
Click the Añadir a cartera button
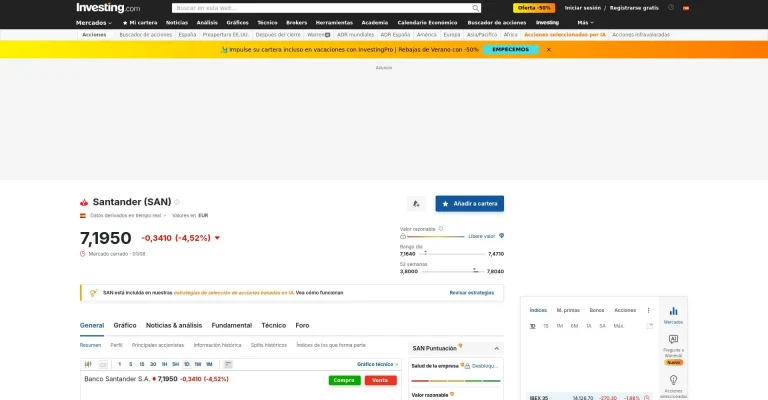pos(470,204)
